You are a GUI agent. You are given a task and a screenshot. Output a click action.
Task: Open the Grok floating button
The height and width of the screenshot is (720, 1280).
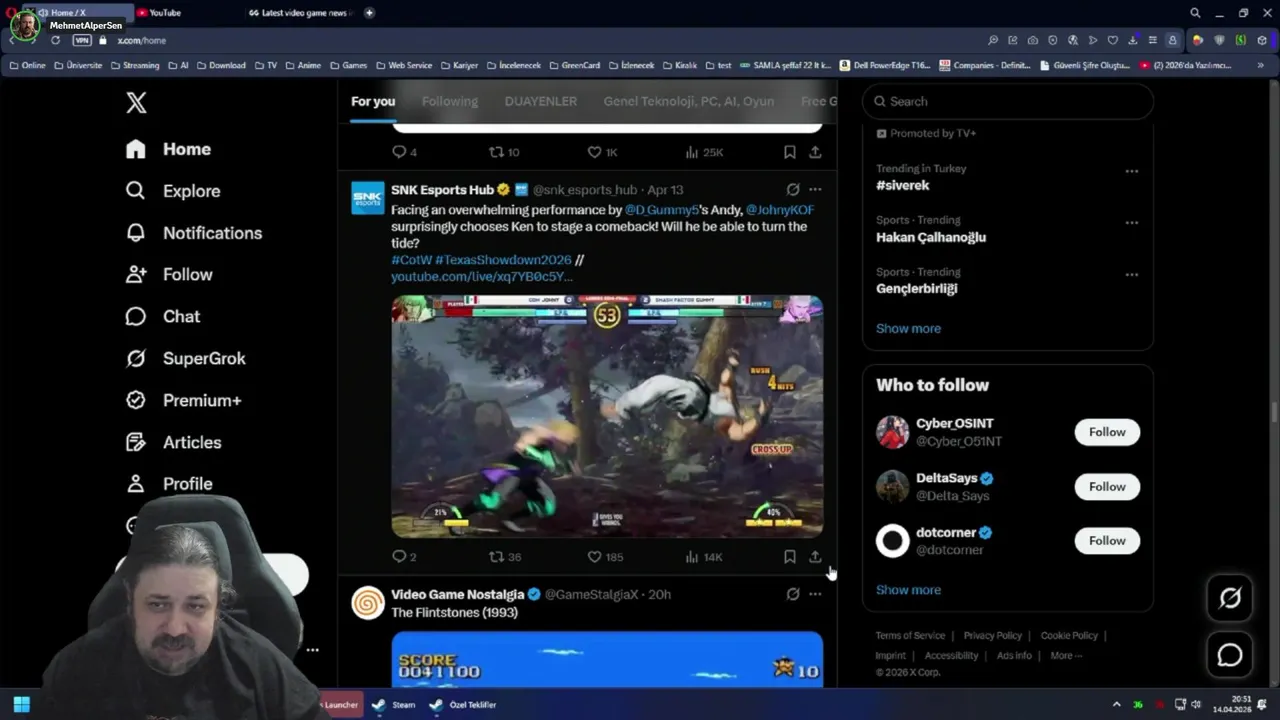(x=1230, y=597)
